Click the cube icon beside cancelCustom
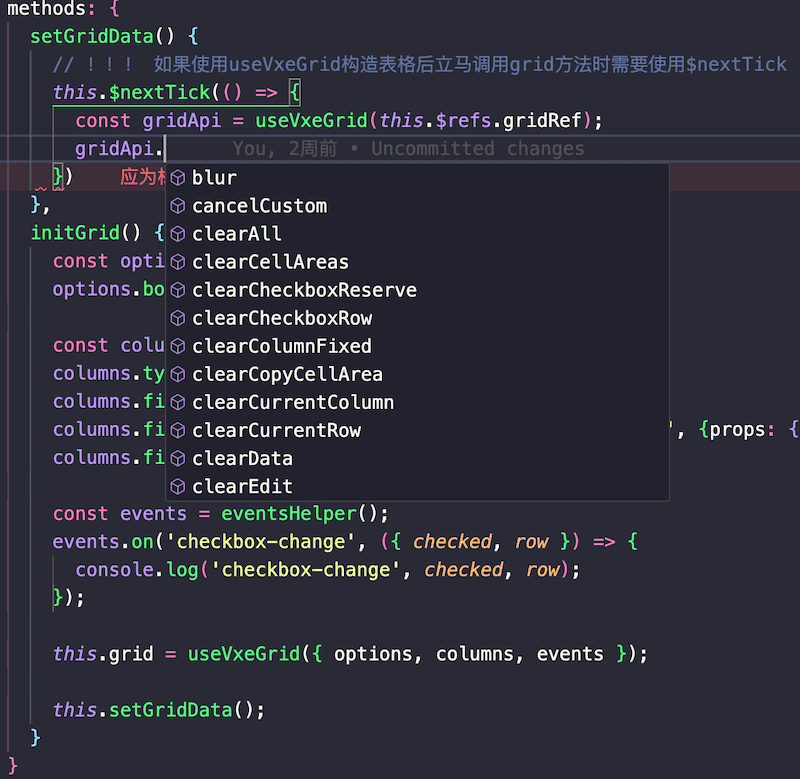The width and height of the screenshot is (800, 779). 178,206
